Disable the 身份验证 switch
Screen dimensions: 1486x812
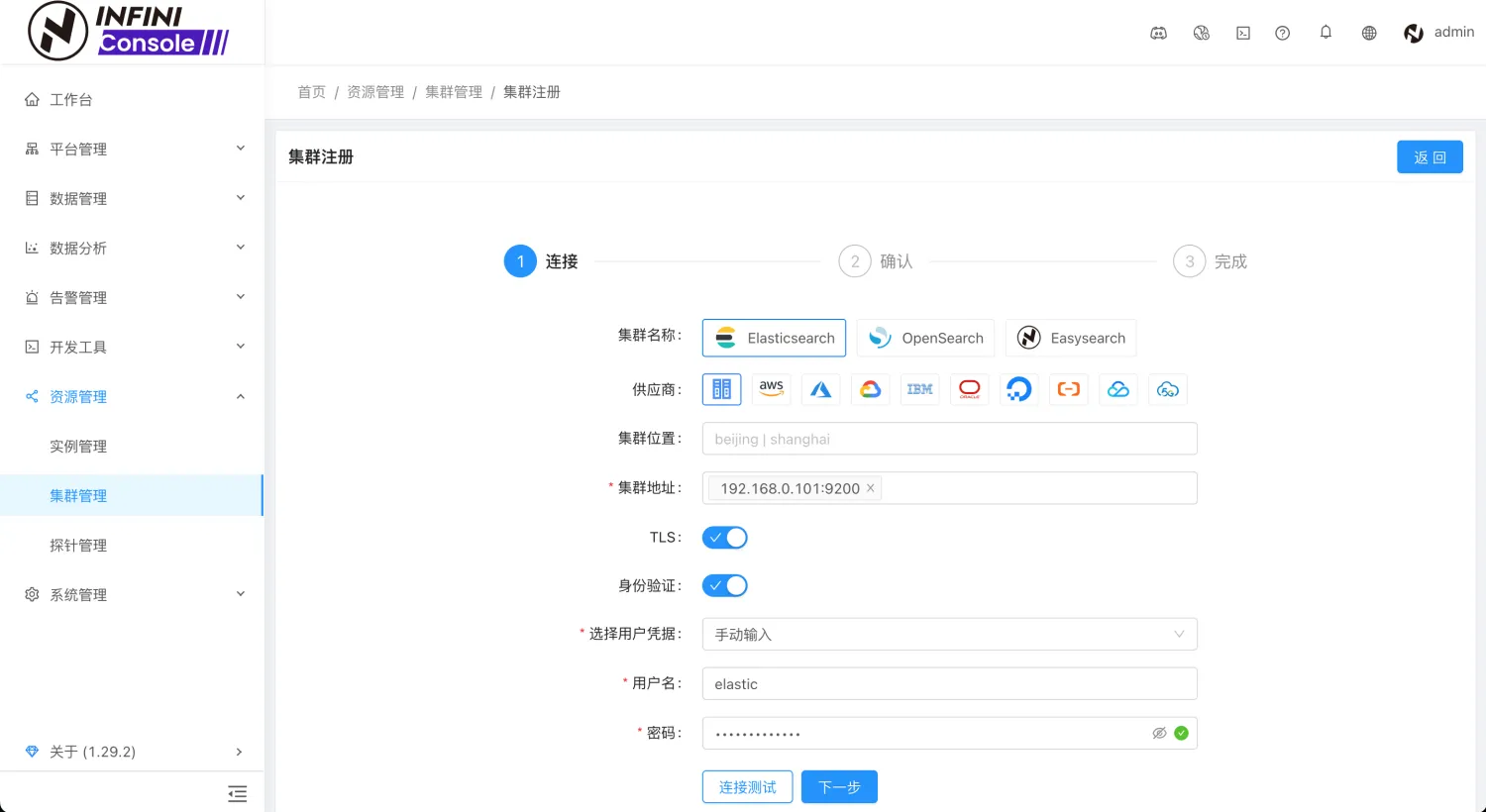pos(725,586)
